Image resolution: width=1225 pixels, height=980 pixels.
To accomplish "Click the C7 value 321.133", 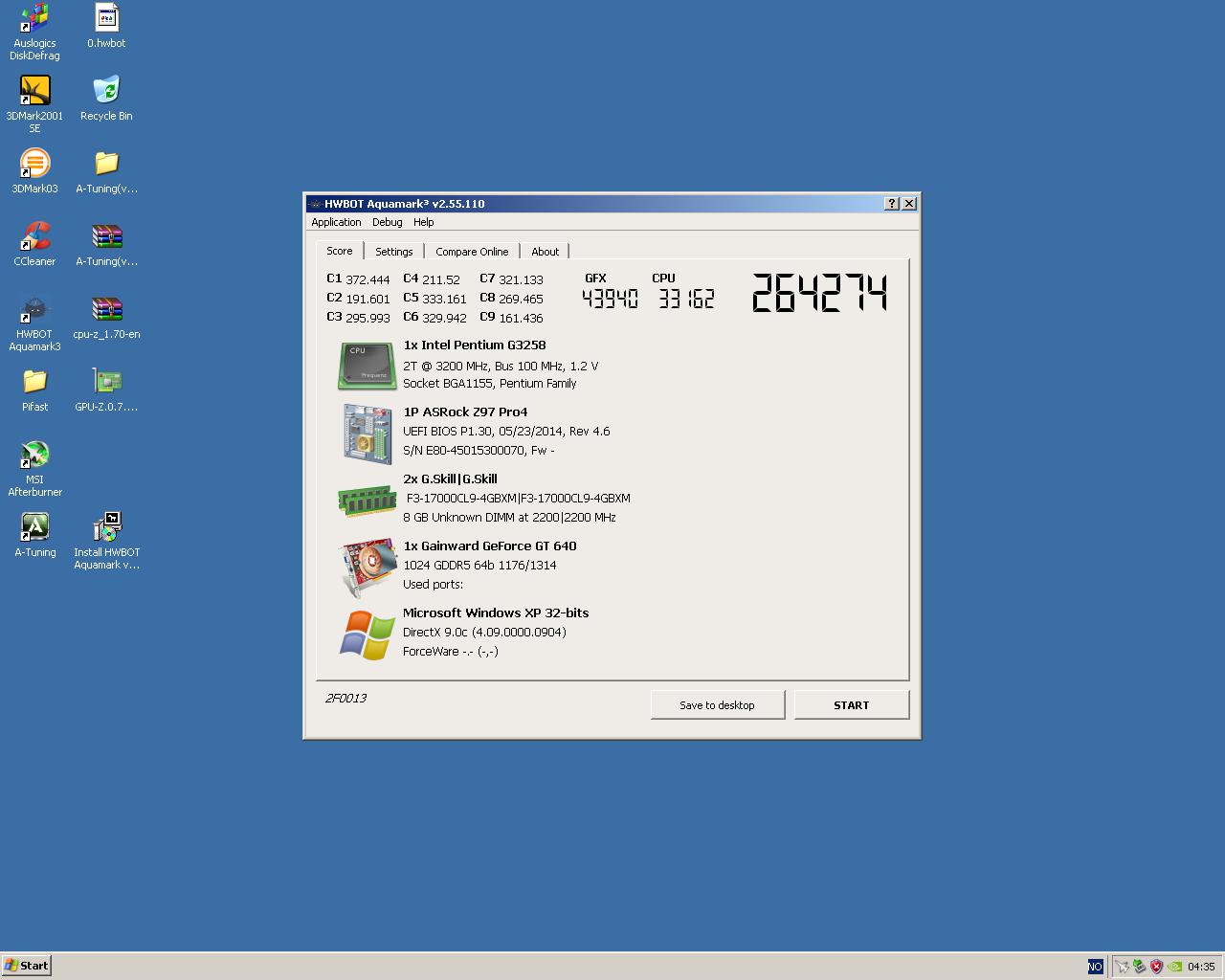I will click(x=522, y=279).
